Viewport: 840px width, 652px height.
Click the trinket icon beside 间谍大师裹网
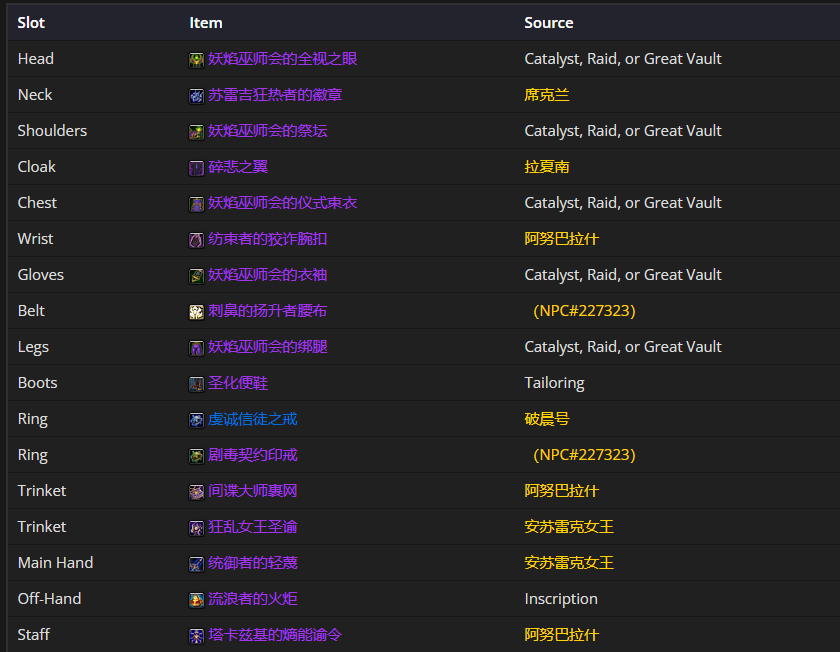[x=197, y=491]
